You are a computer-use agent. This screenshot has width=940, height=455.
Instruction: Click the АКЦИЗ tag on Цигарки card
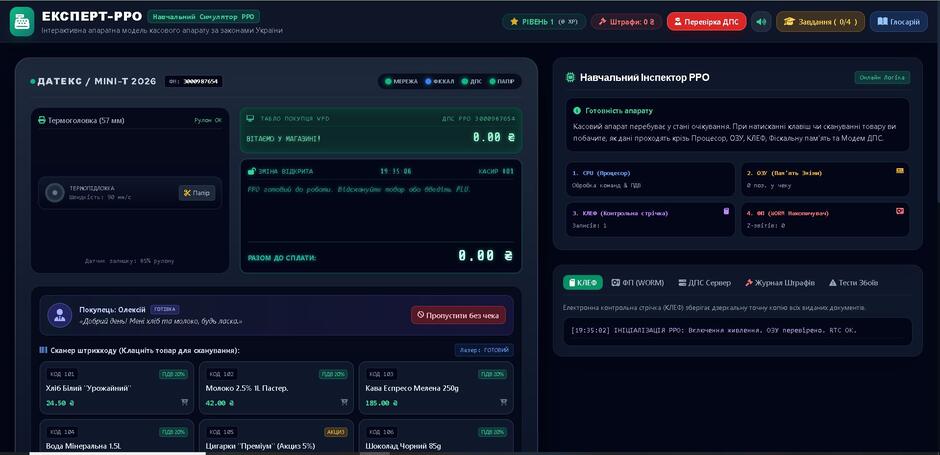coord(336,432)
